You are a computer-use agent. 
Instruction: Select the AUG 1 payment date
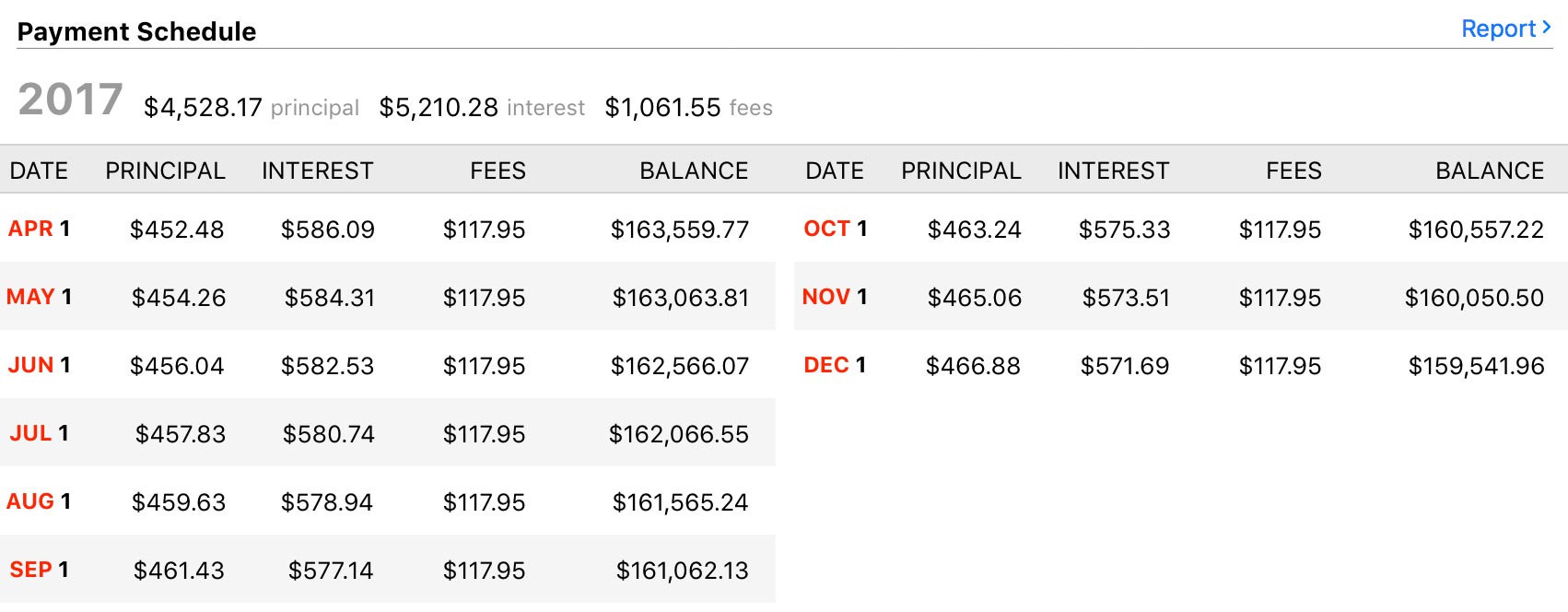click(39, 501)
